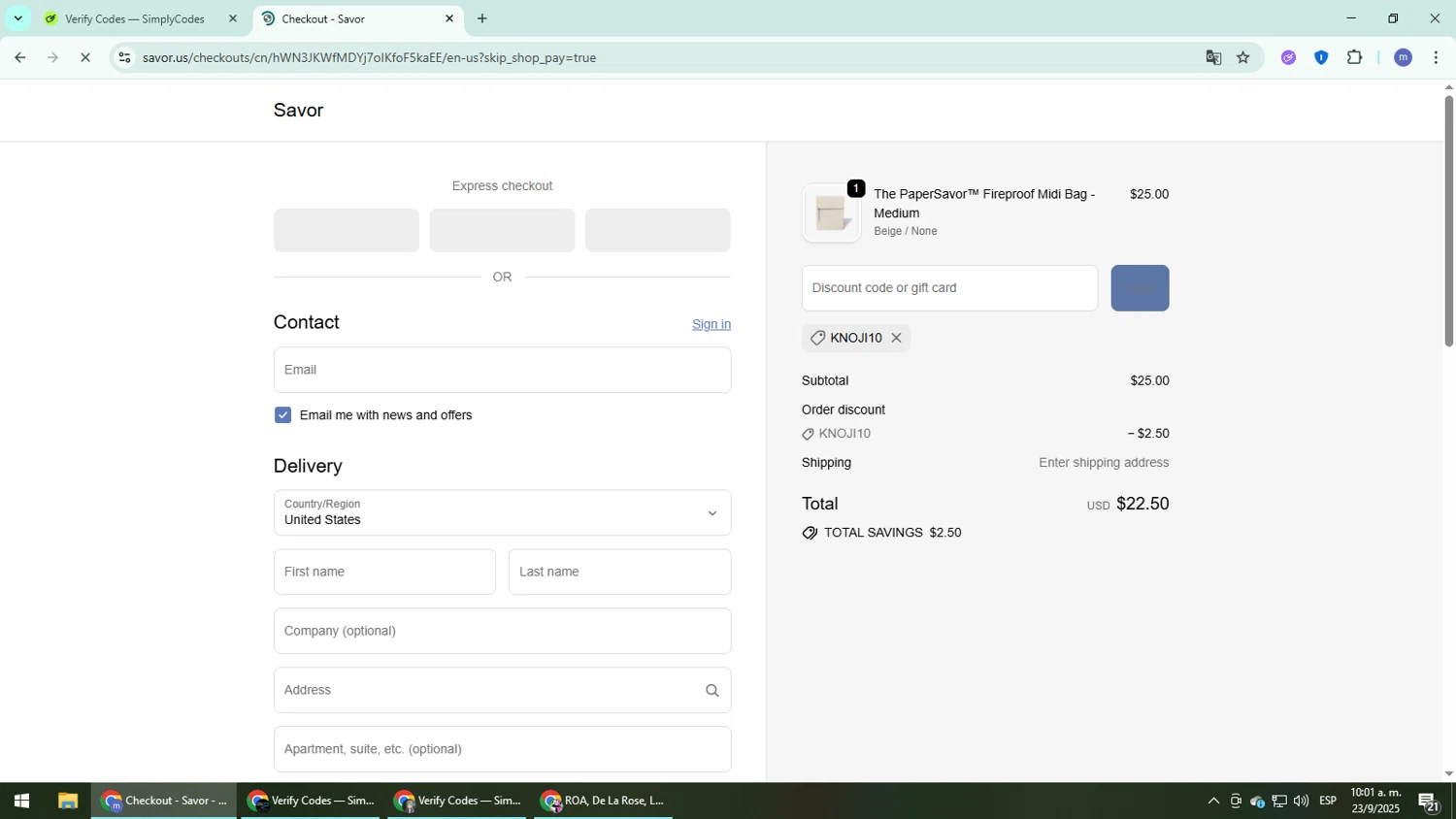
Task: Apply the discount code button
Action: click(x=1140, y=288)
